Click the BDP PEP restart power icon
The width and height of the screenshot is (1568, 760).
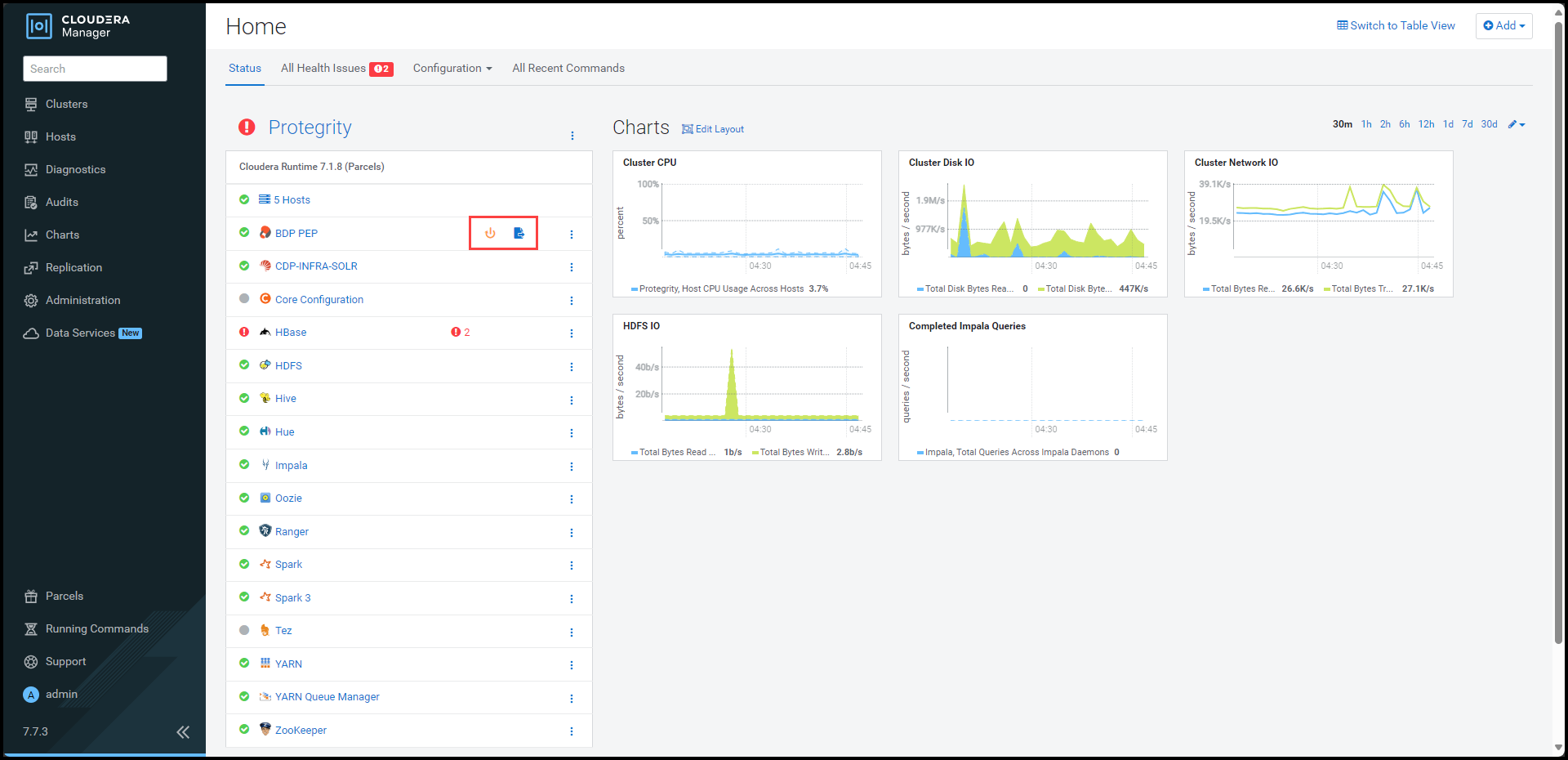point(490,234)
